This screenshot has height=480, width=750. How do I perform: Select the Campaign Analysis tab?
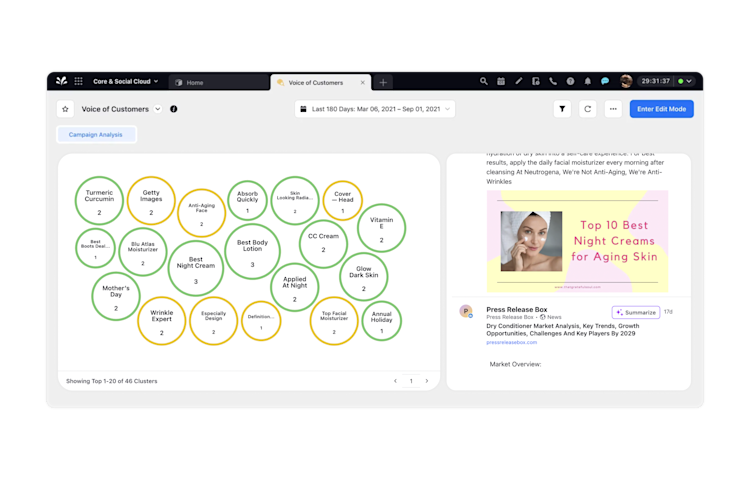click(96, 135)
